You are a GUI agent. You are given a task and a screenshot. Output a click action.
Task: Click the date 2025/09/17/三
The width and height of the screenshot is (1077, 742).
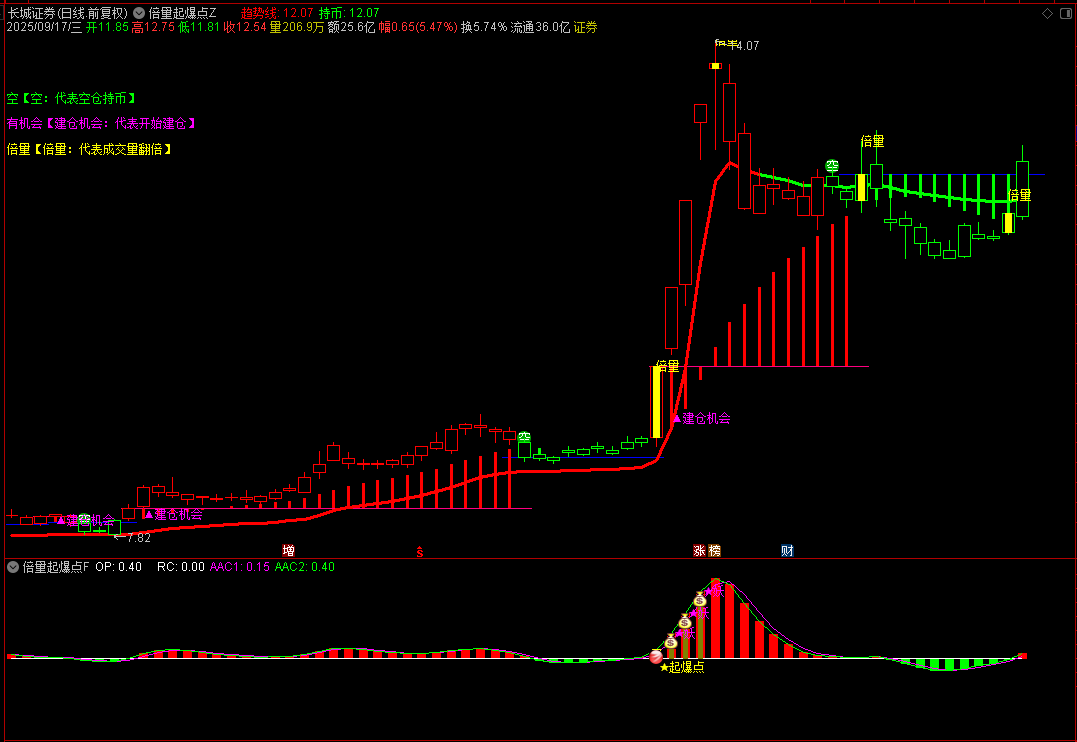coord(44,27)
